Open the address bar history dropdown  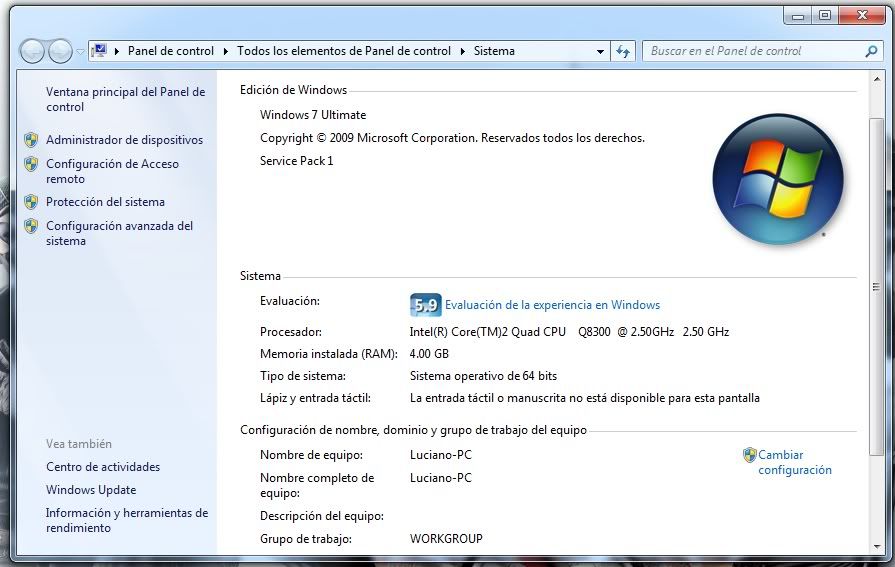pyautogui.click(x=600, y=51)
